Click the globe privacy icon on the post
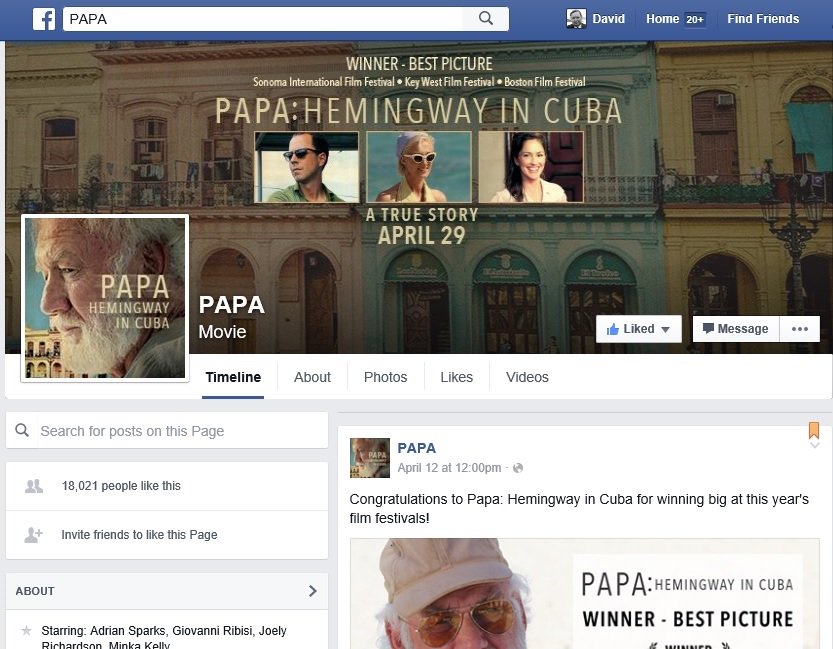This screenshot has height=649, width=833. pyautogui.click(x=518, y=468)
